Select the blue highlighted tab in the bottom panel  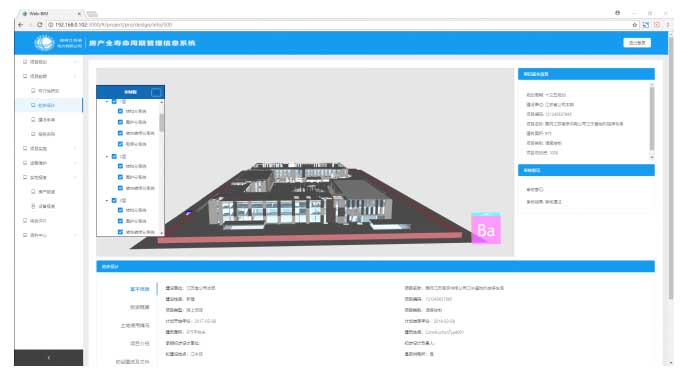pyautogui.click(x=140, y=289)
